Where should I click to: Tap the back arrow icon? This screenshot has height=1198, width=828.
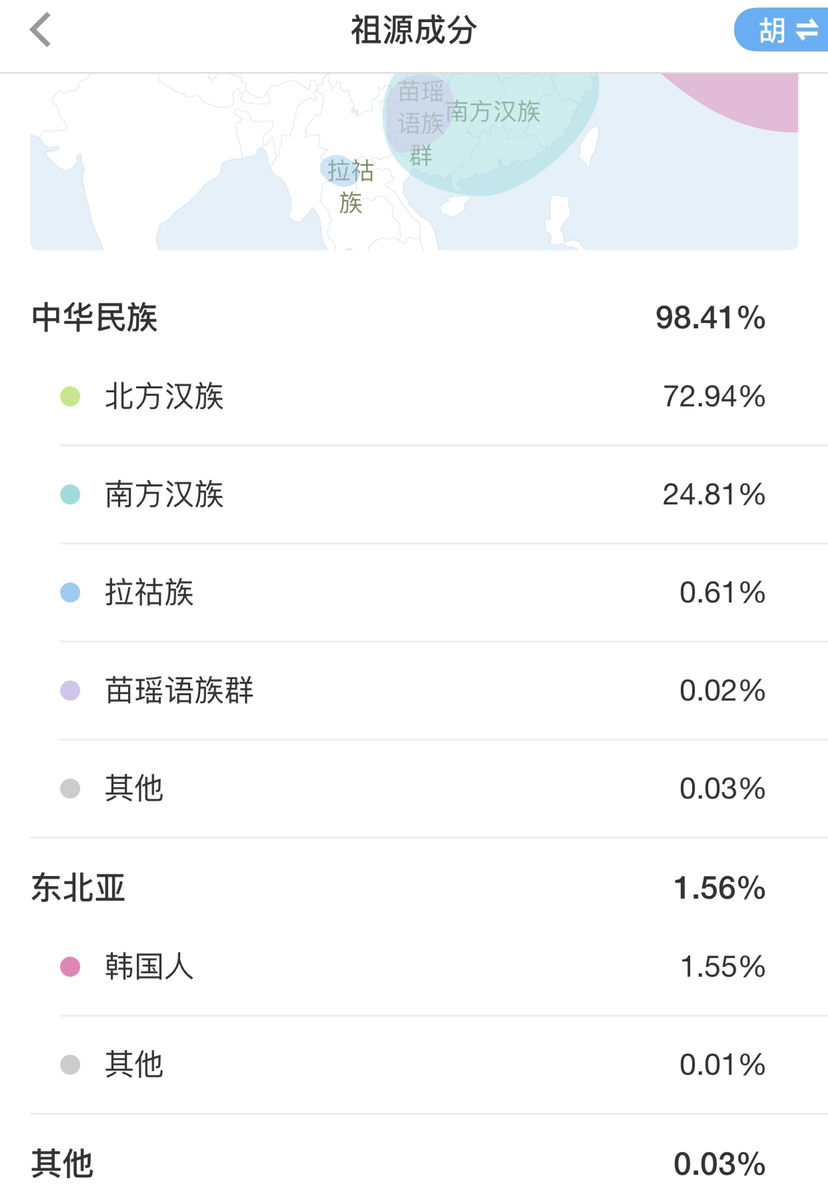coord(40,31)
